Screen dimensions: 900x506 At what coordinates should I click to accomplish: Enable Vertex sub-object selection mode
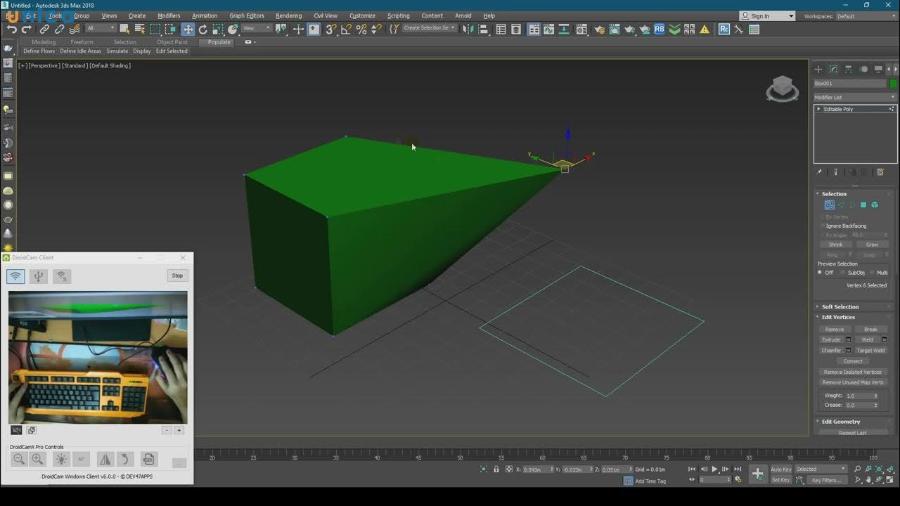point(829,205)
